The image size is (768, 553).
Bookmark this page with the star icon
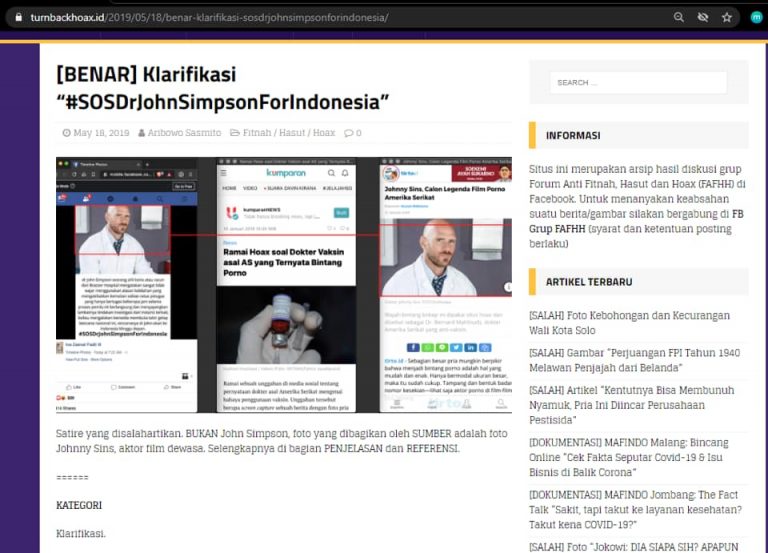(727, 18)
